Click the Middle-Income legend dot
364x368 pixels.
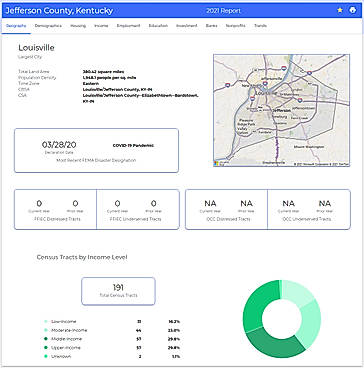(46, 339)
